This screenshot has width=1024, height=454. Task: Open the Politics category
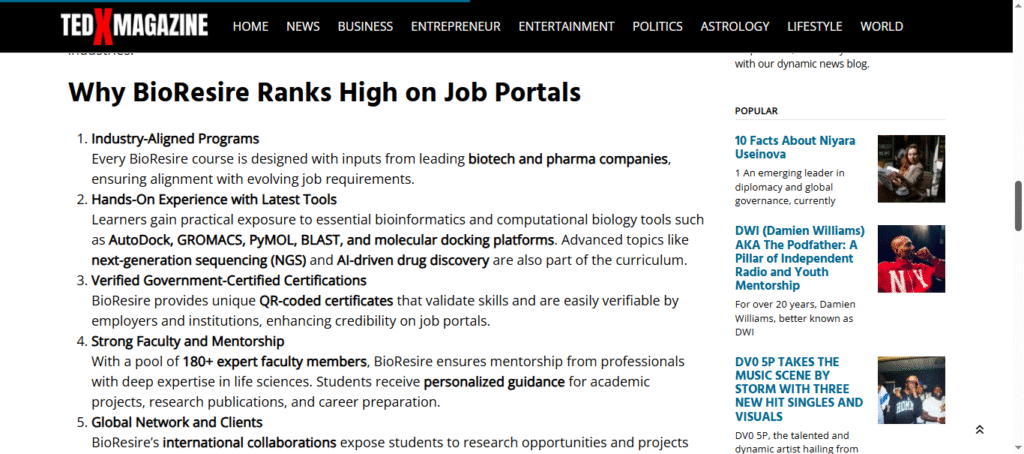tap(657, 26)
